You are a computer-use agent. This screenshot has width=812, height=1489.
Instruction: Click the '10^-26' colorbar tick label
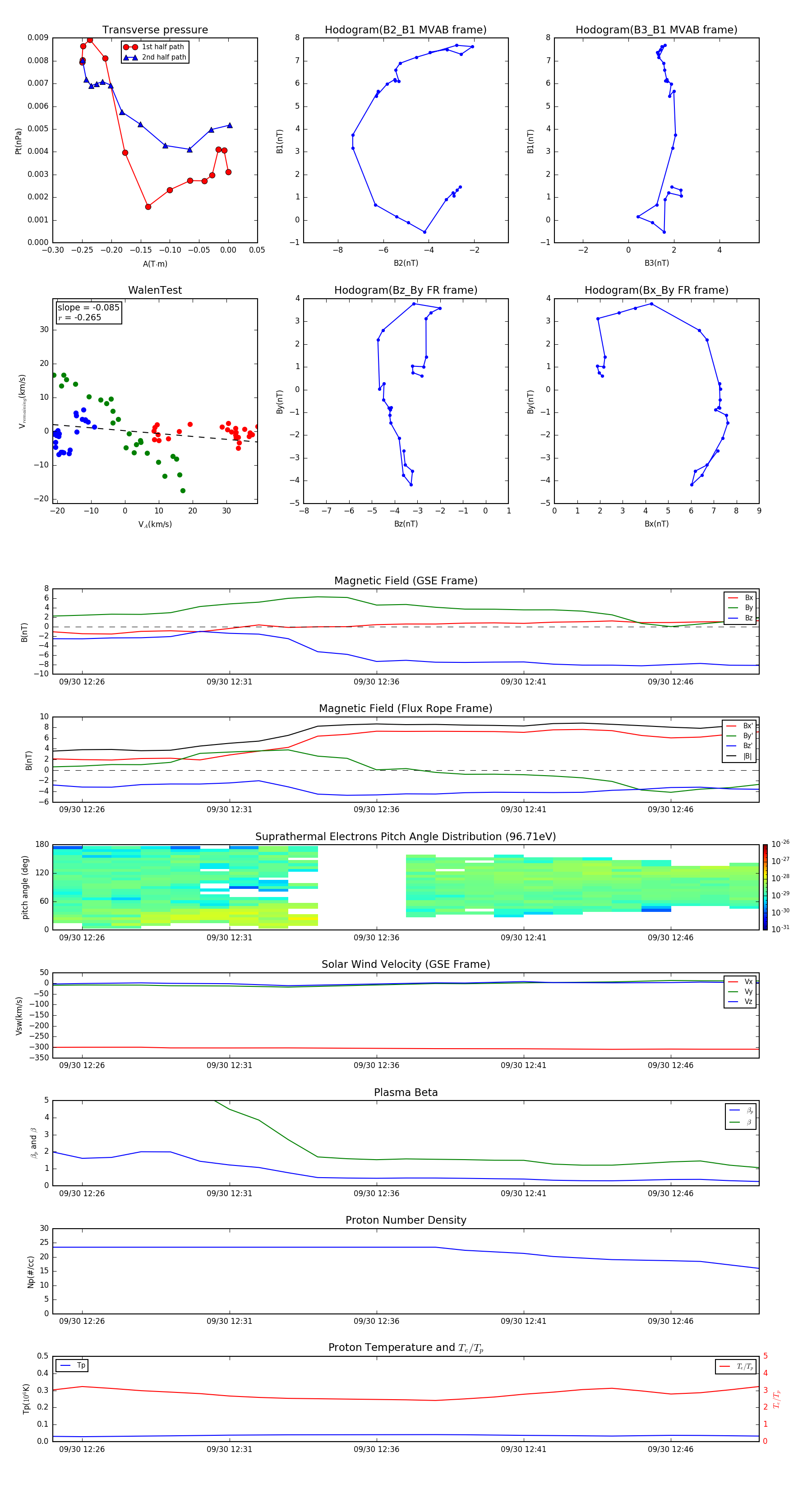[780, 844]
